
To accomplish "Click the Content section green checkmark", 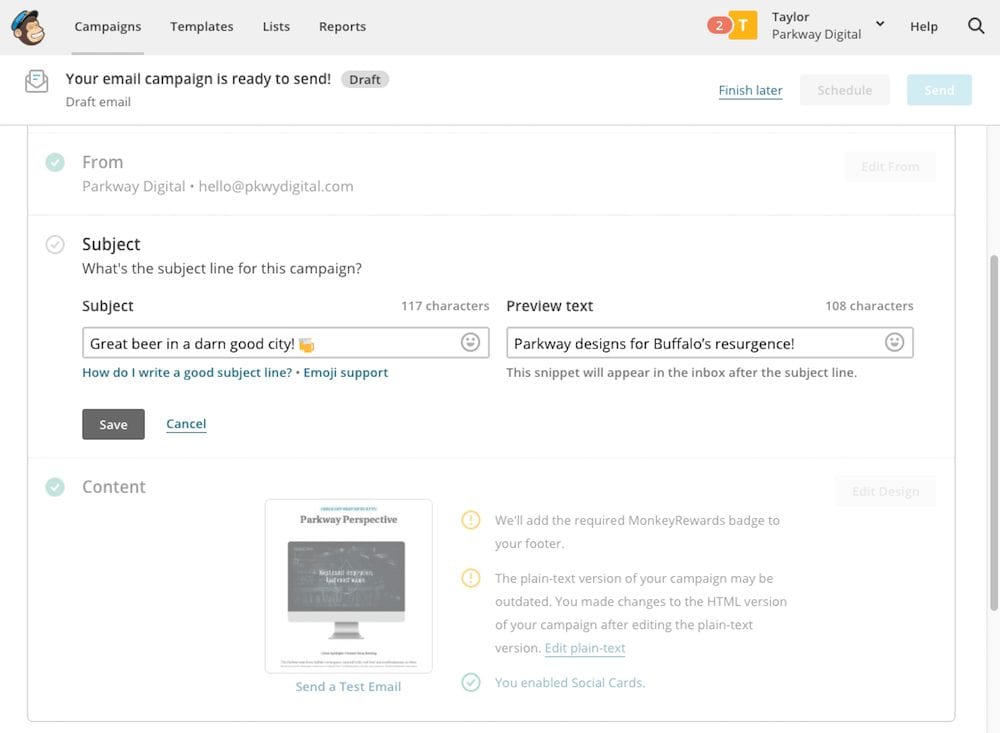I will coord(55,487).
